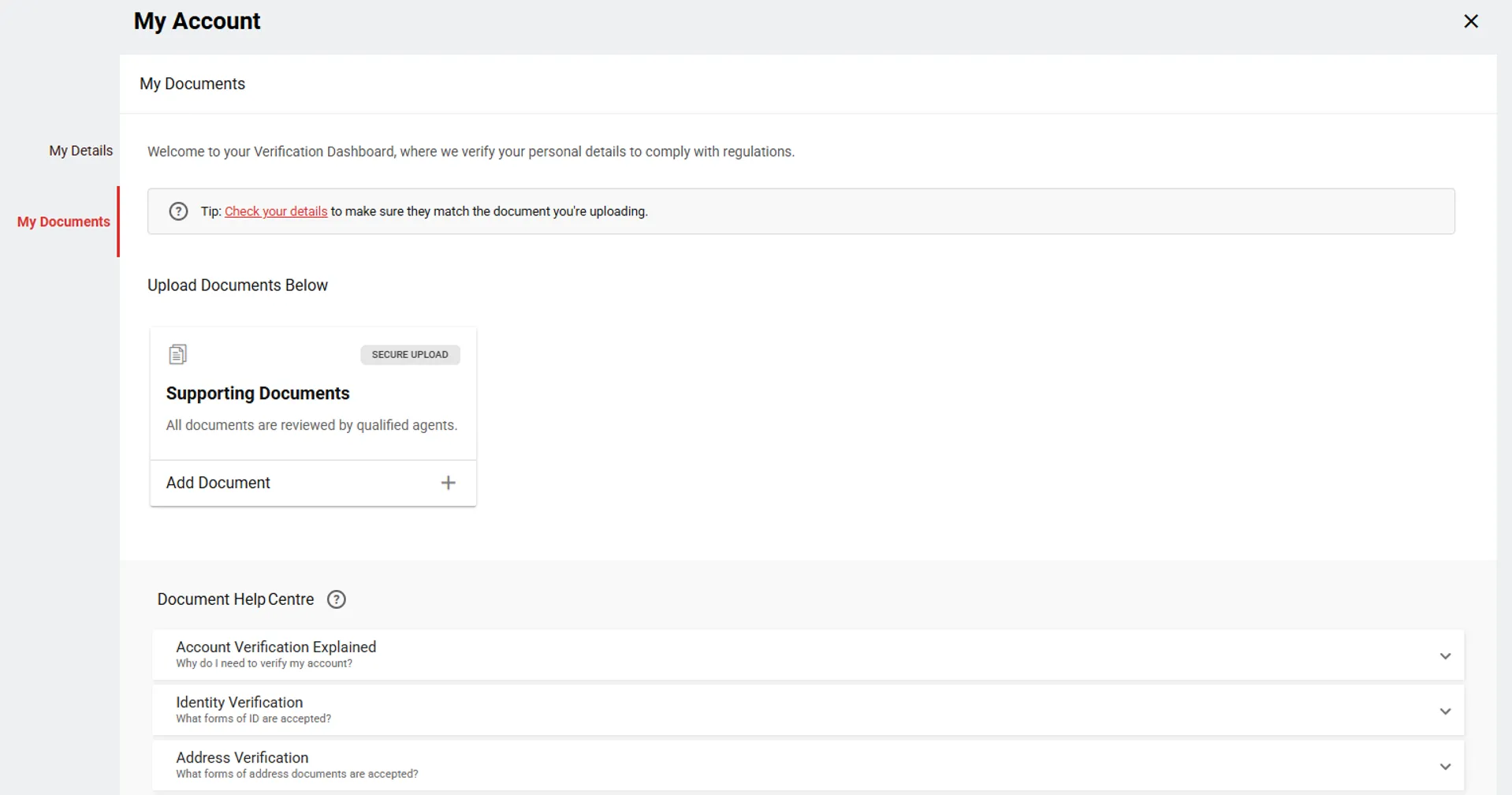Click the Document Help Centre help icon
The width and height of the screenshot is (1512, 795).
point(337,599)
